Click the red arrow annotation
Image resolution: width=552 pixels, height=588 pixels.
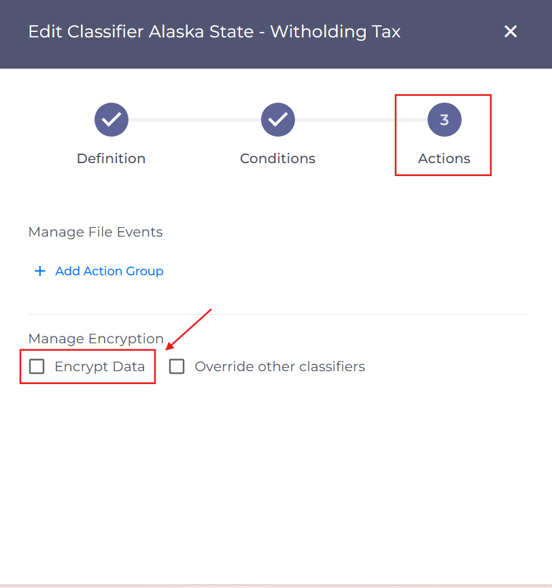point(189,329)
